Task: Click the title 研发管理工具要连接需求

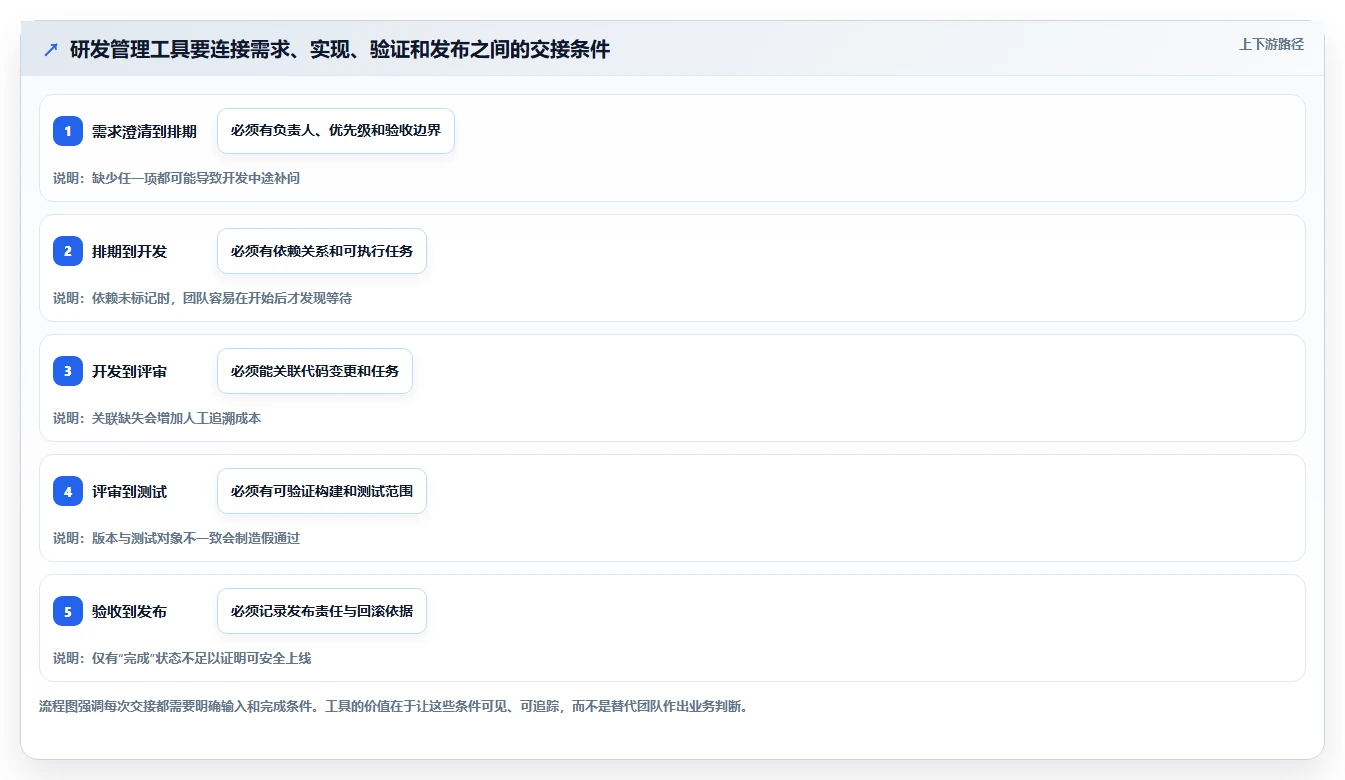Action: click(340, 49)
